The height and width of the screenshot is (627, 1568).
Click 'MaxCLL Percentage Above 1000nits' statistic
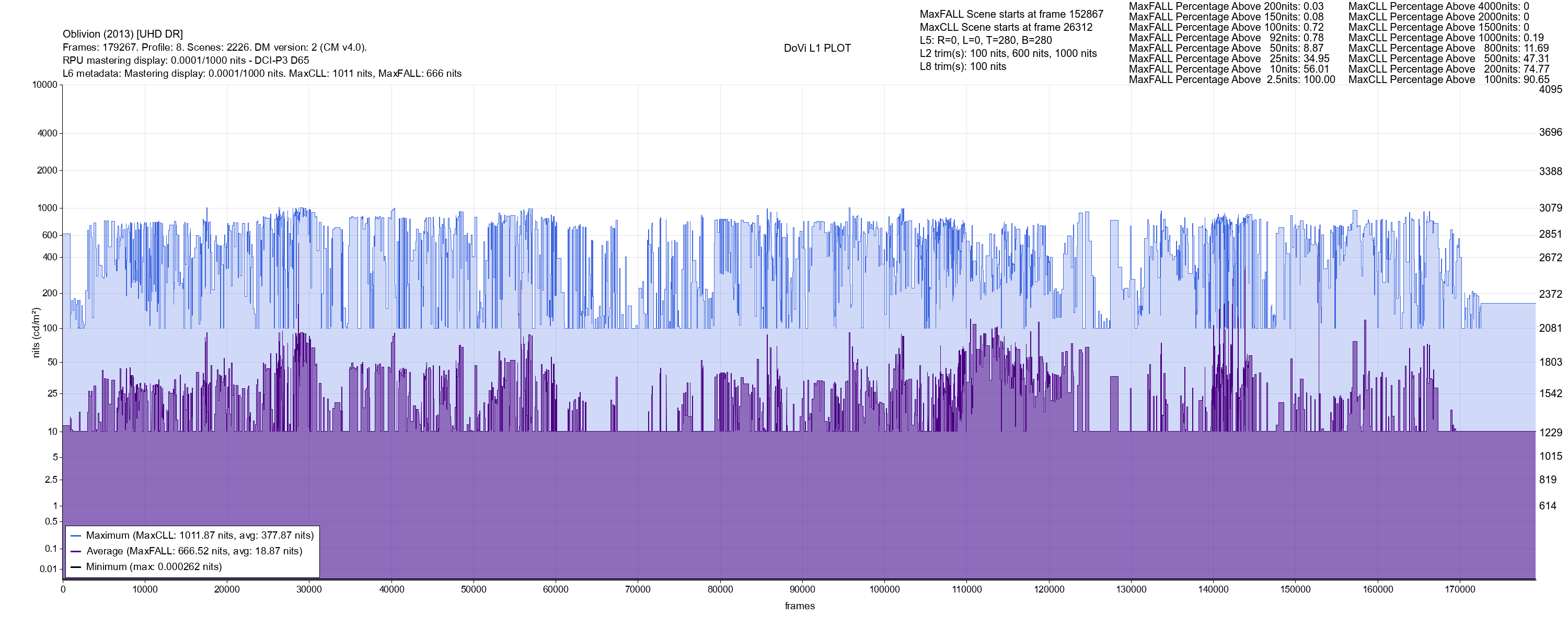(x=1446, y=38)
